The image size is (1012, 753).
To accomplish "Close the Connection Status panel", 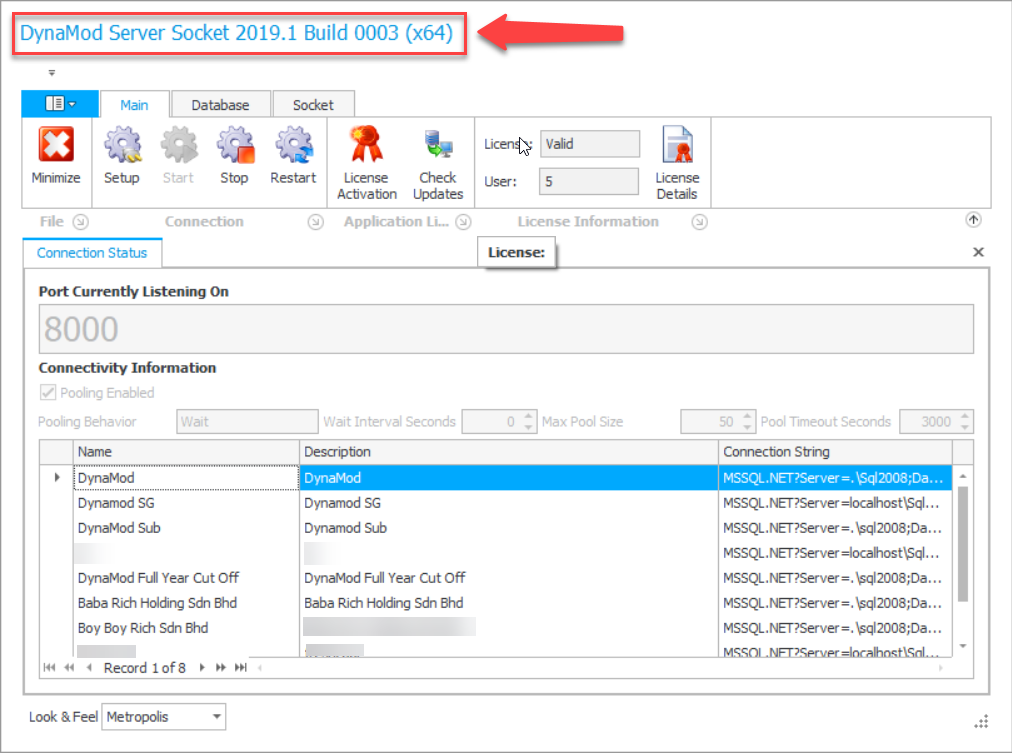I will [x=978, y=252].
